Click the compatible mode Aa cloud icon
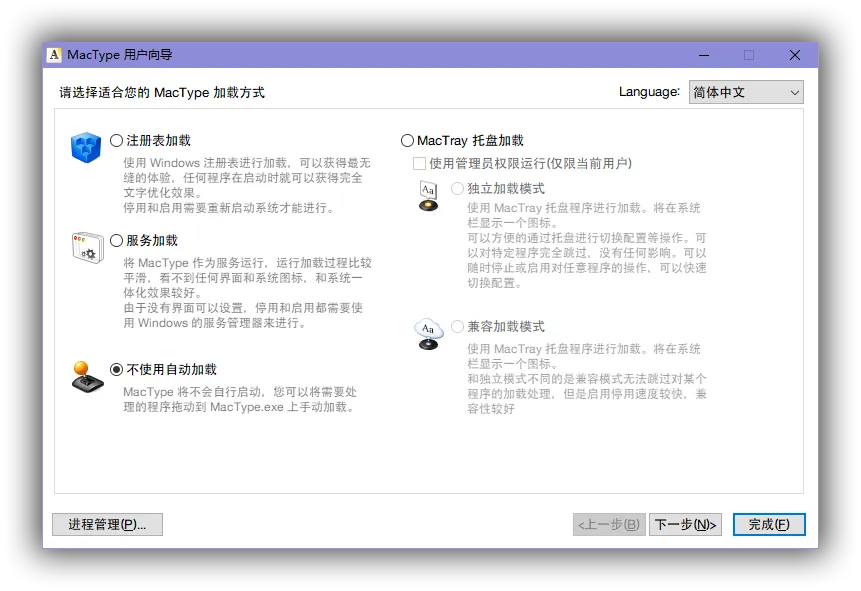Screen dimensions: 861x591 (x=428, y=334)
